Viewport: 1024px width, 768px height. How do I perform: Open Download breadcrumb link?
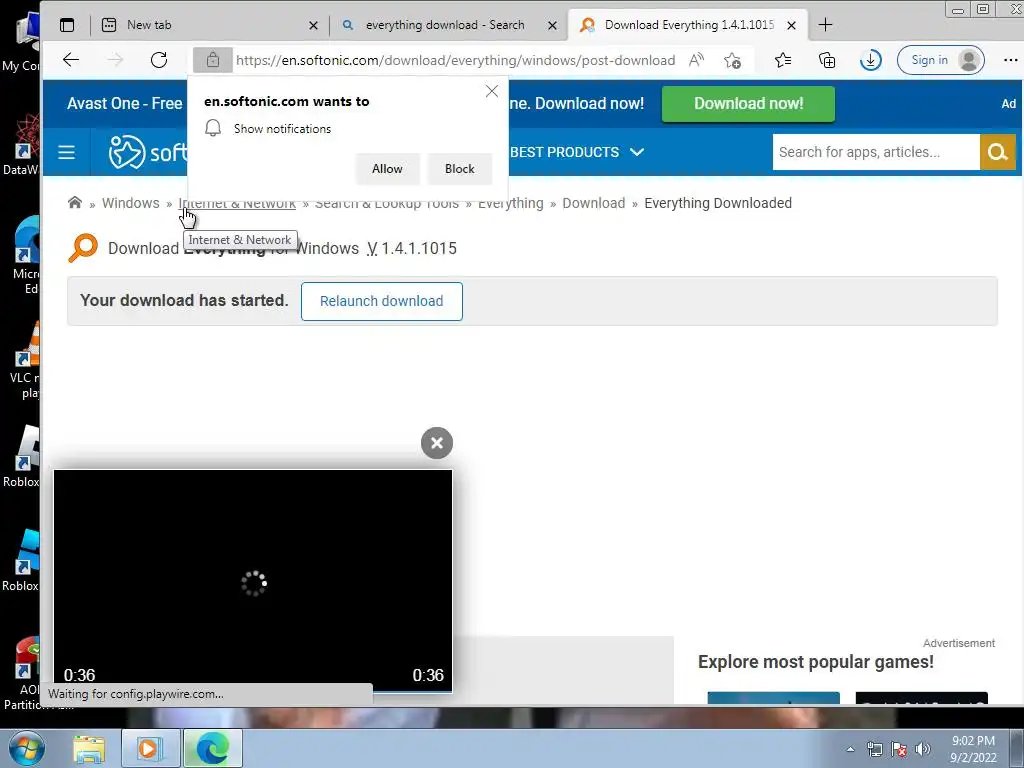click(x=594, y=203)
